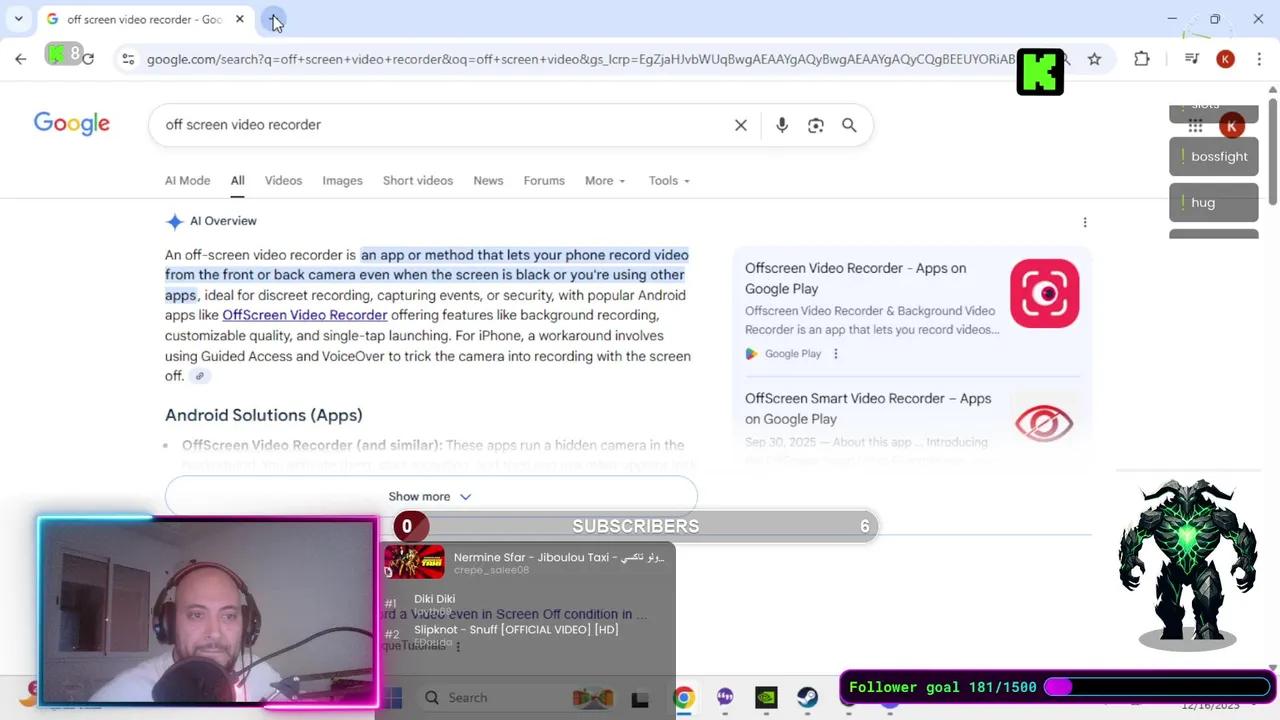Screen dimensions: 1280x720
Task: Click the hug overlay button
Action: pyautogui.click(x=1214, y=202)
